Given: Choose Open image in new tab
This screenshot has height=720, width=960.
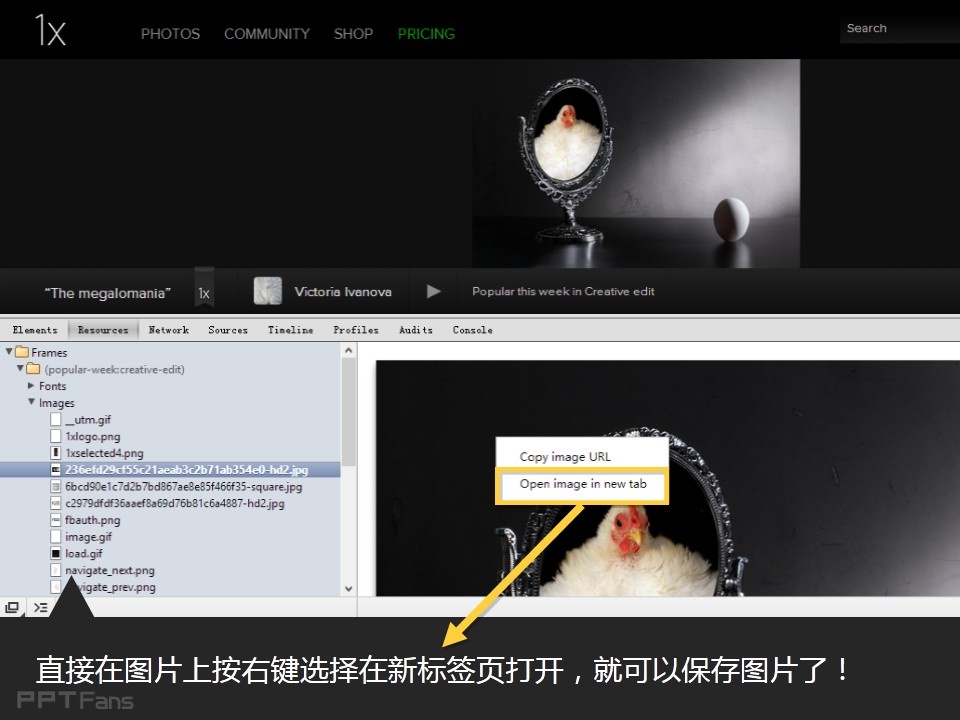Looking at the screenshot, I should coord(583,484).
